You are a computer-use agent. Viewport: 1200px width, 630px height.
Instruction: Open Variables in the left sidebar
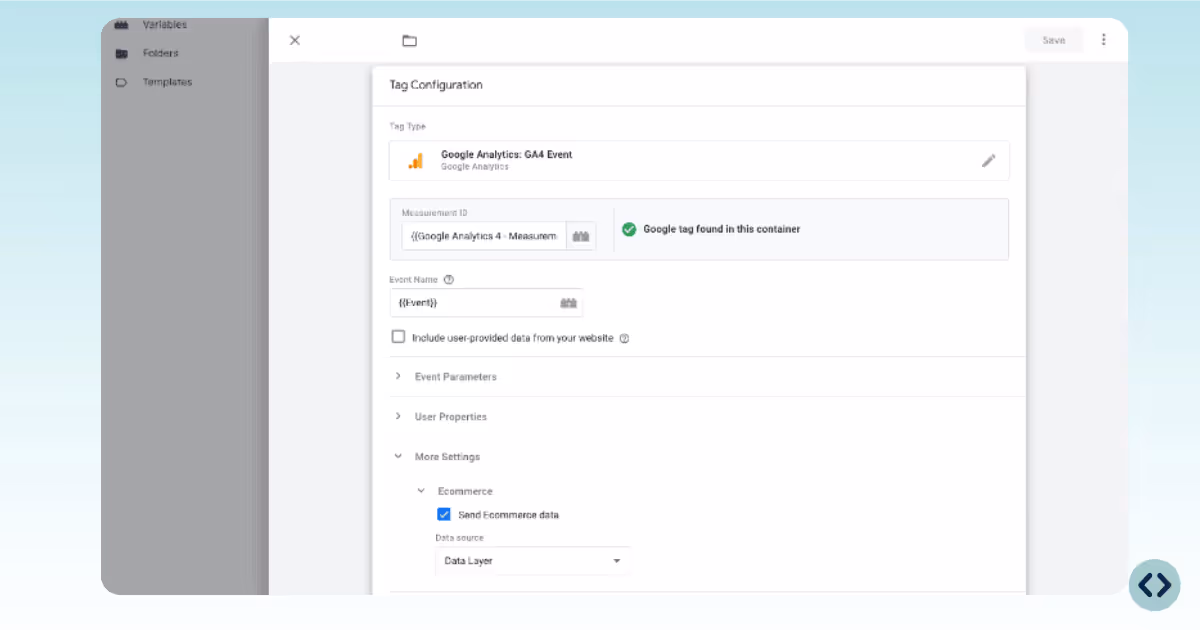tap(164, 25)
